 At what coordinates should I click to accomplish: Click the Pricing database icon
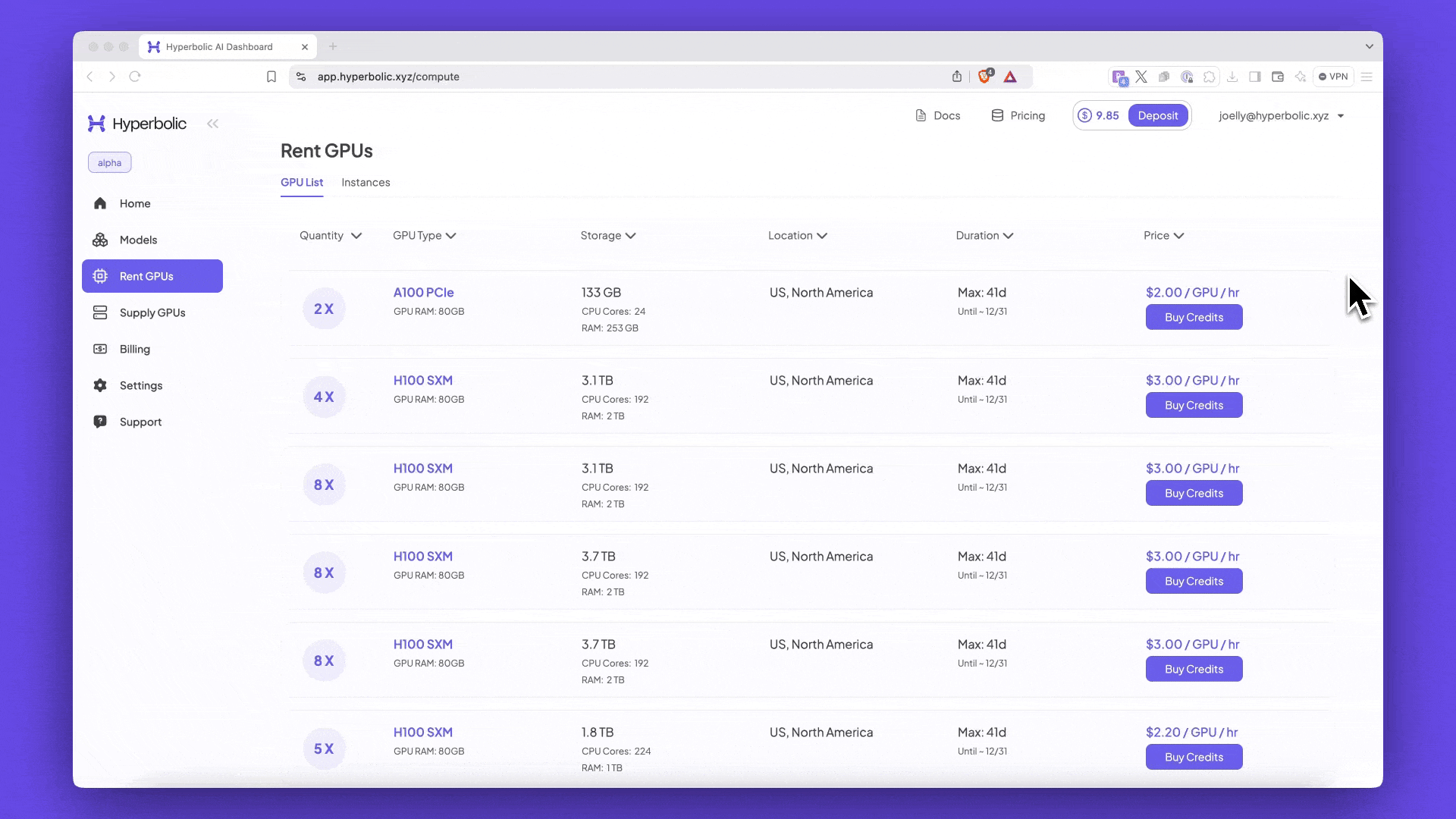click(997, 115)
